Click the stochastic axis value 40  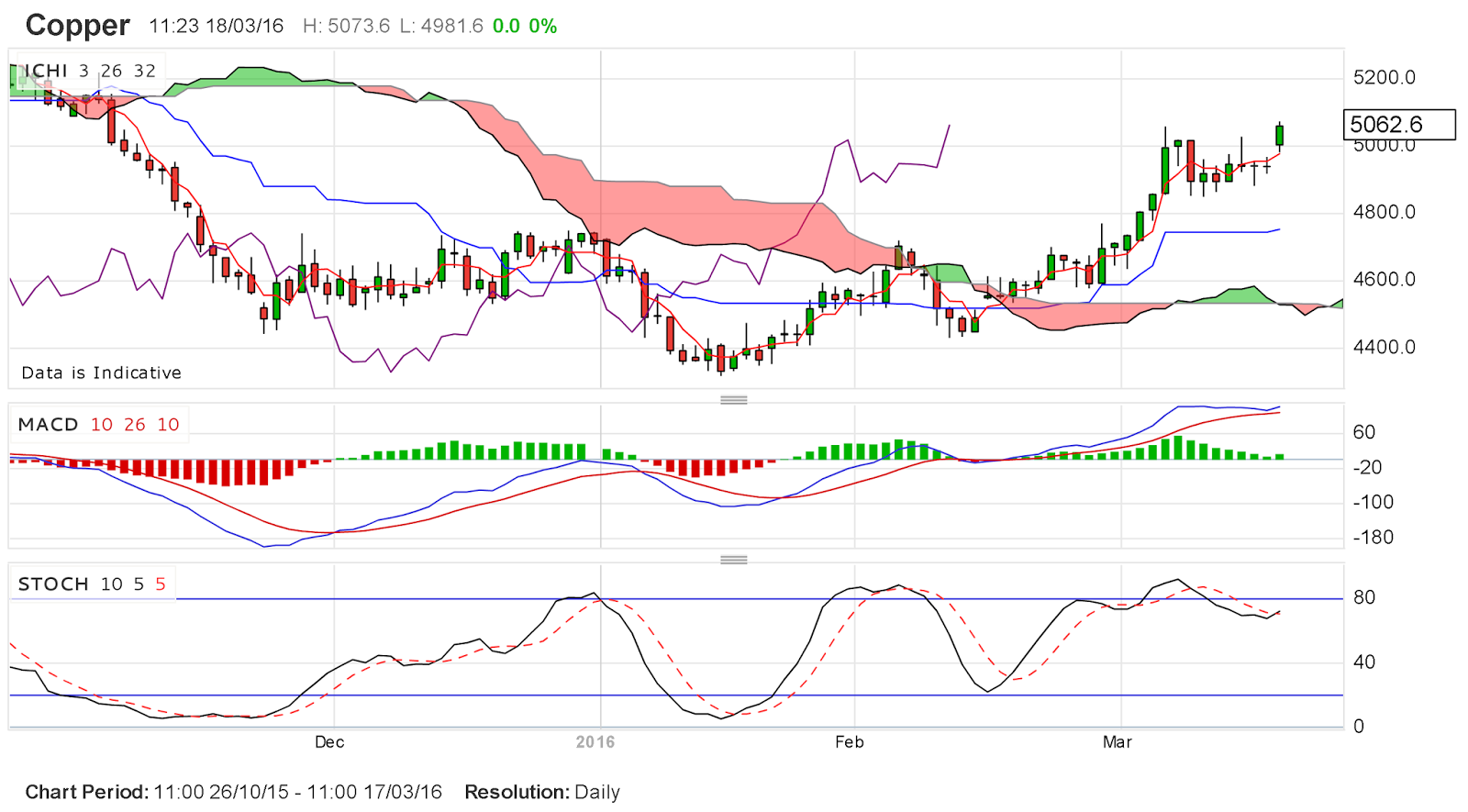click(x=1364, y=662)
